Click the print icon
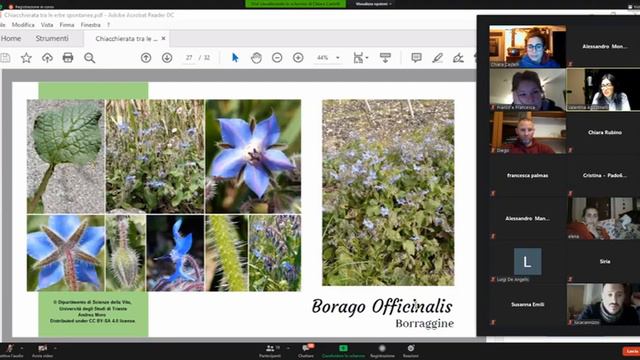Image resolution: width=640 pixels, height=360 pixels. pos(68,58)
